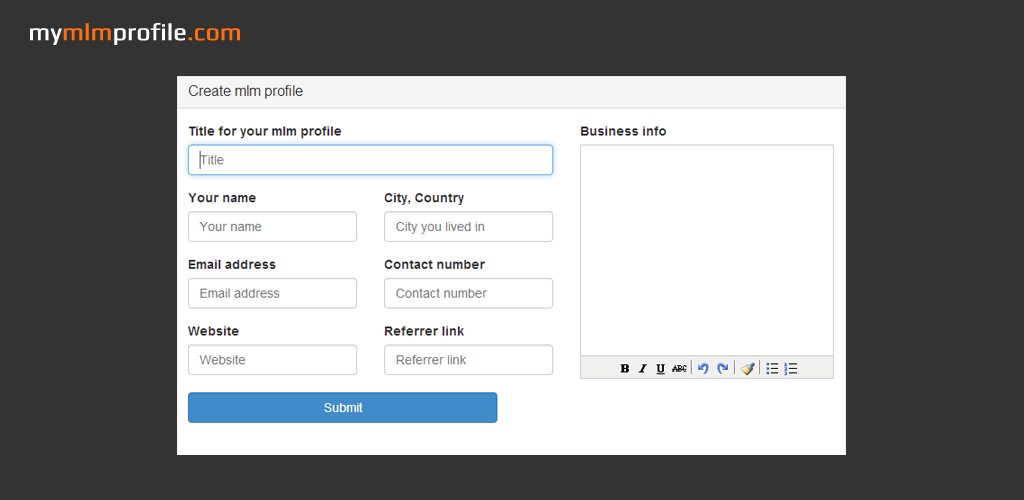Toggle strikethrough formatting in editor toolbar
Screen dimensions: 1024x500
tap(679, 369)
